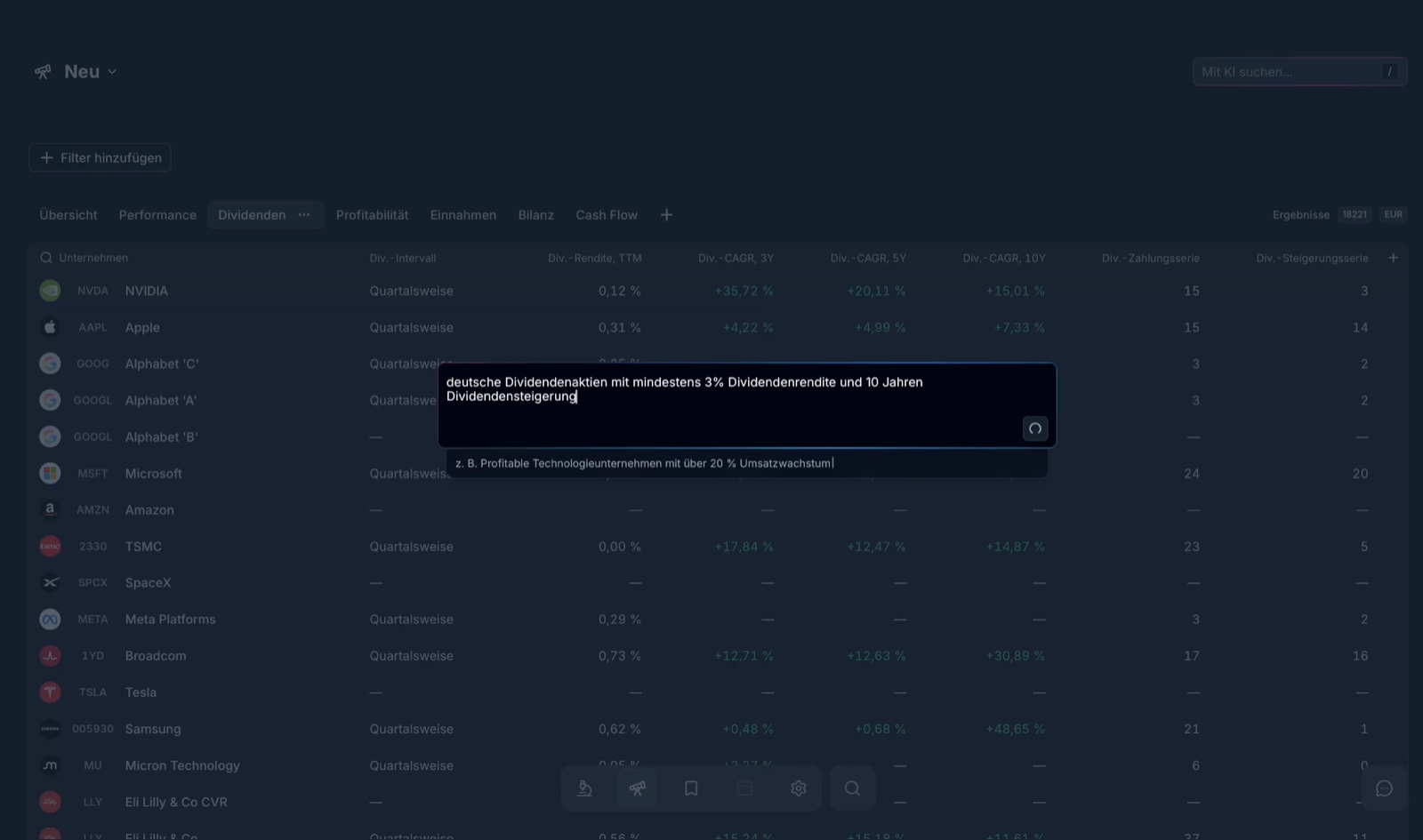The height and width of the screenshot is (840, 1423).
Task: Click the search icon in Unternehmen header
Action: pos(46,258)
